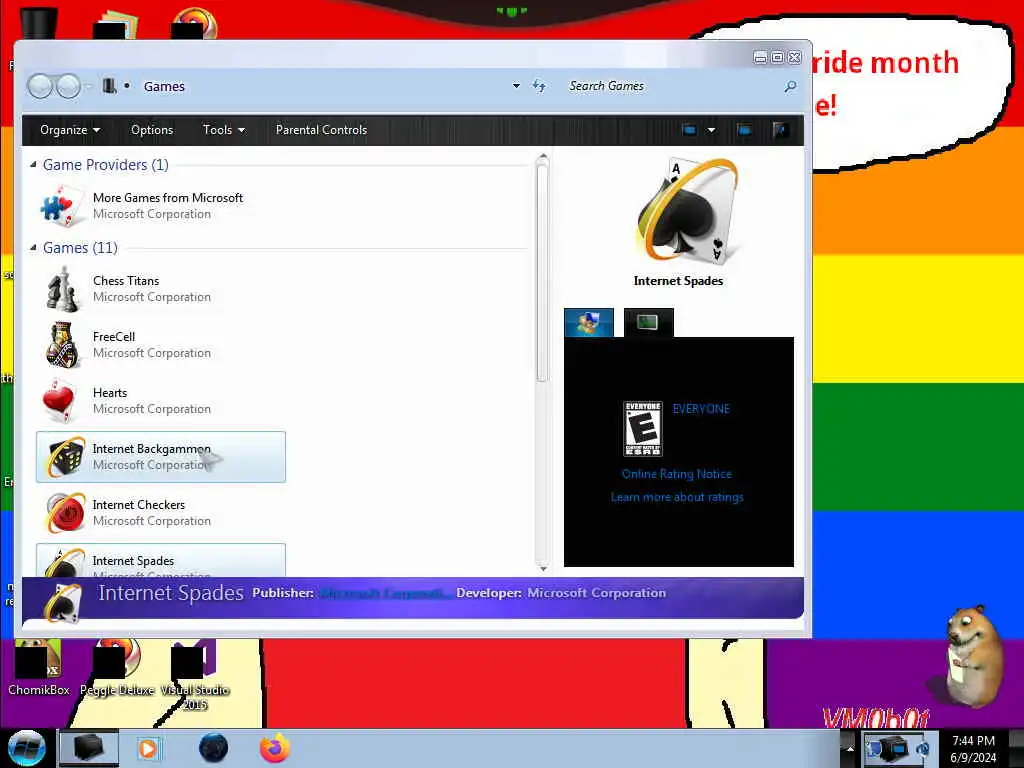Click the games list vertical scrollbar thumb
The width and height of the screenshot is (1024, 768).
tap(541, 273)
